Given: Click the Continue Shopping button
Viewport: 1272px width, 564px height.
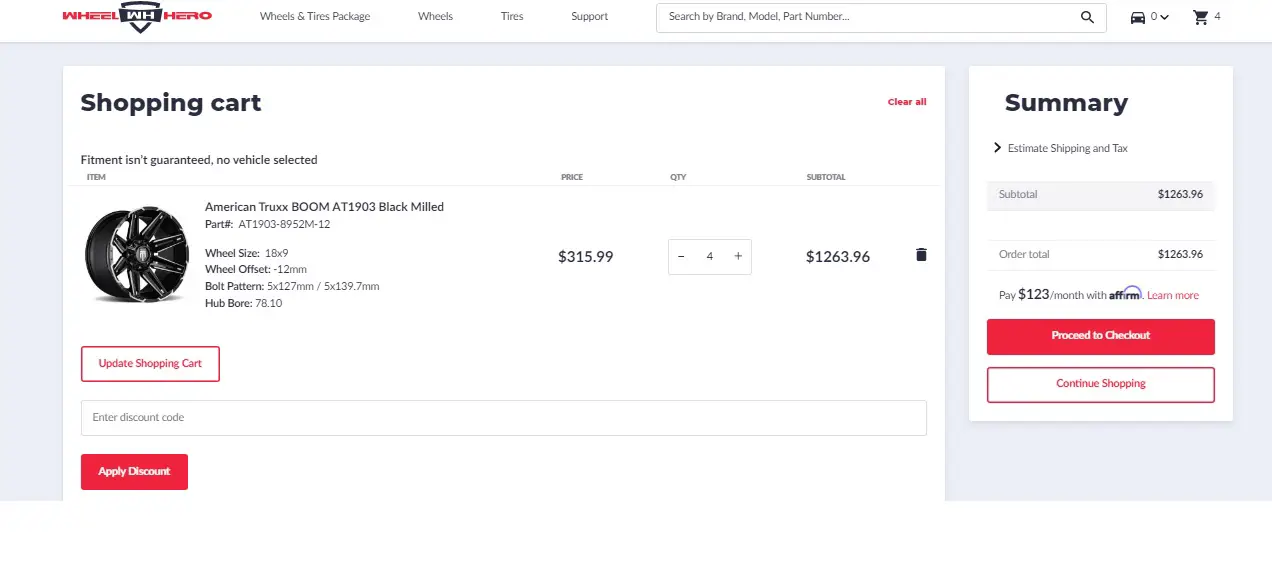Looking at the screenshot, I should point(1101,384).
